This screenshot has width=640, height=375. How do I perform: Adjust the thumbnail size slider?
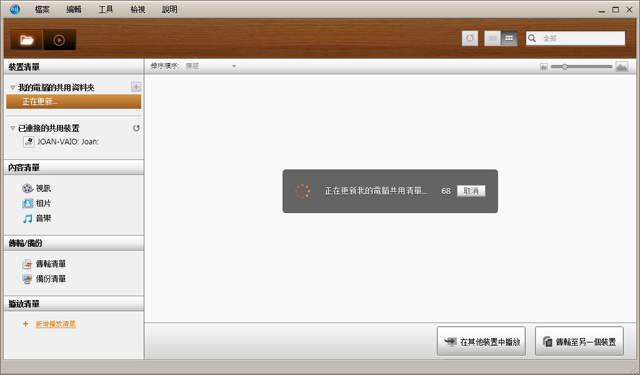pos(564,67)
